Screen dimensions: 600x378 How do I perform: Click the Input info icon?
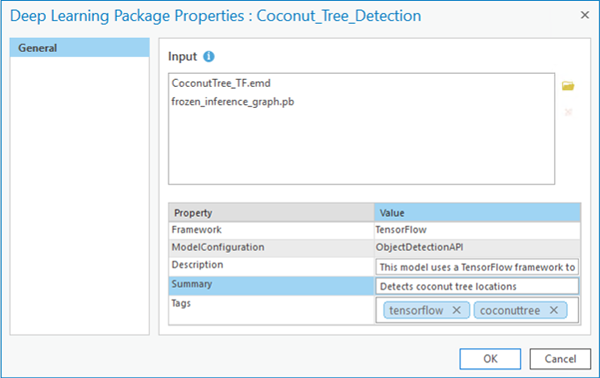pyautogui.click(x=209, y=57)
